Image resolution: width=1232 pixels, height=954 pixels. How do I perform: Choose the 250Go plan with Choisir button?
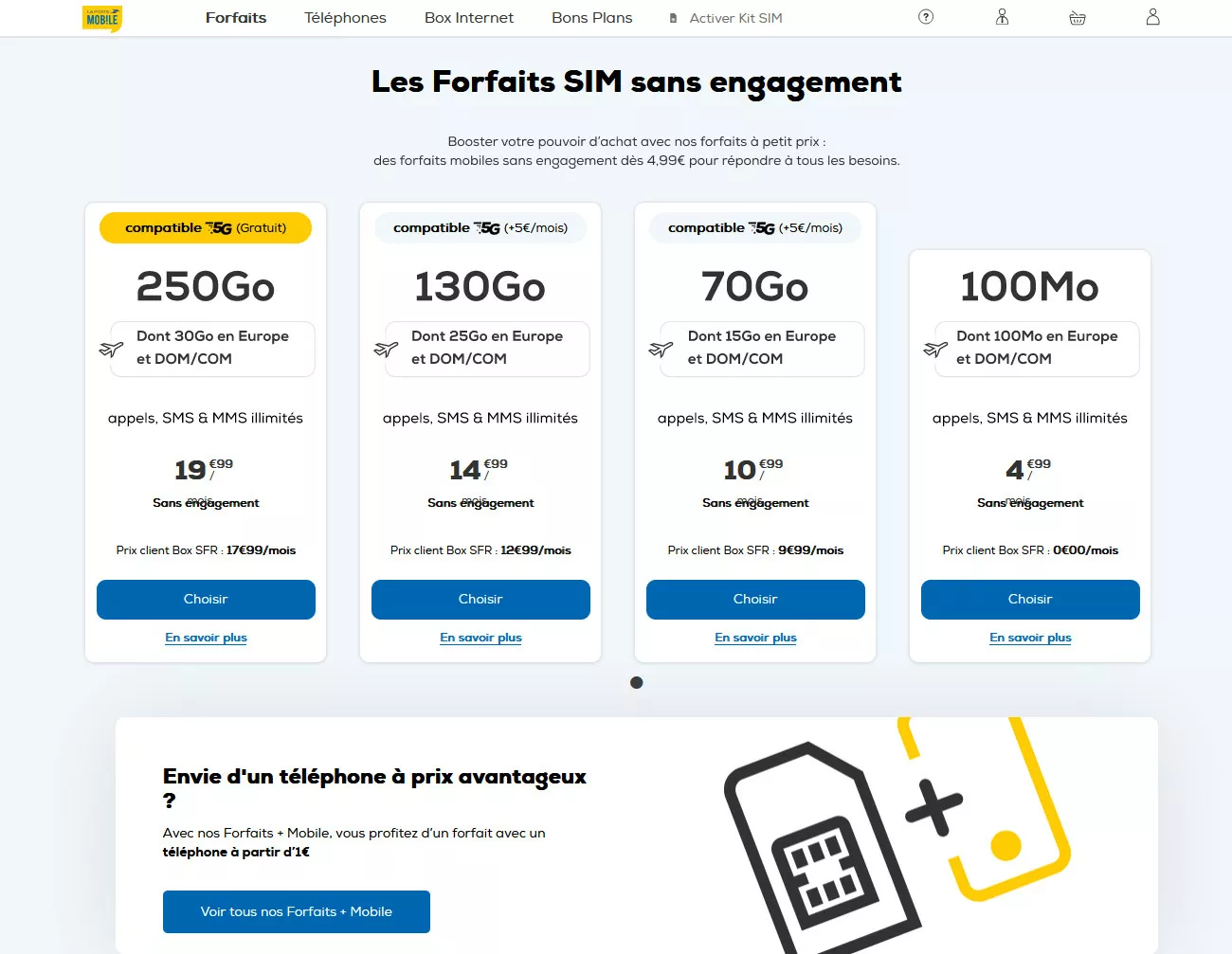click(206, 599)
